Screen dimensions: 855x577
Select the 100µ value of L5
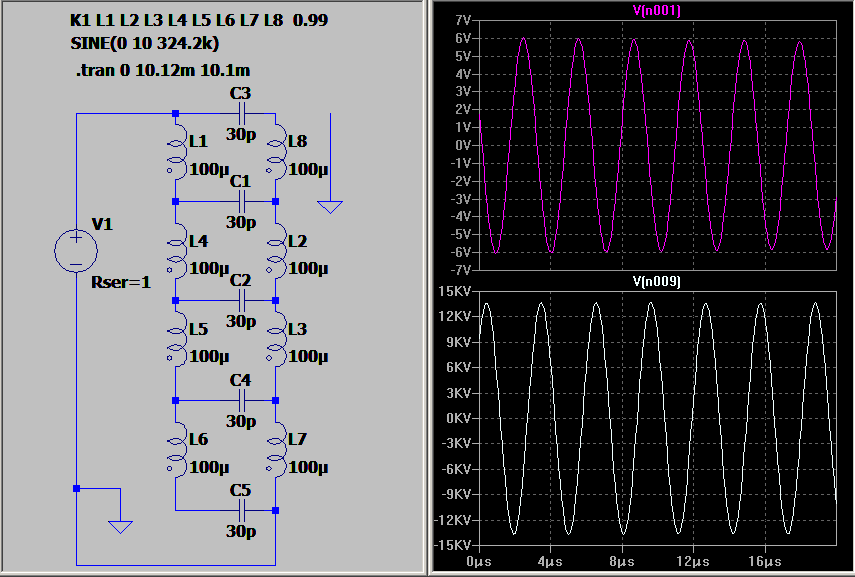coord(209,356)
